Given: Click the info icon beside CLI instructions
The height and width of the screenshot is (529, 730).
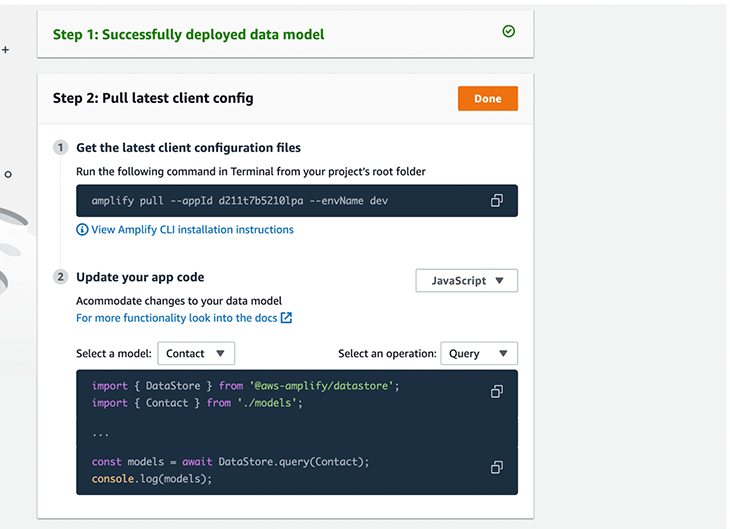Looking at the screenshot, I should tap(82, 230).
